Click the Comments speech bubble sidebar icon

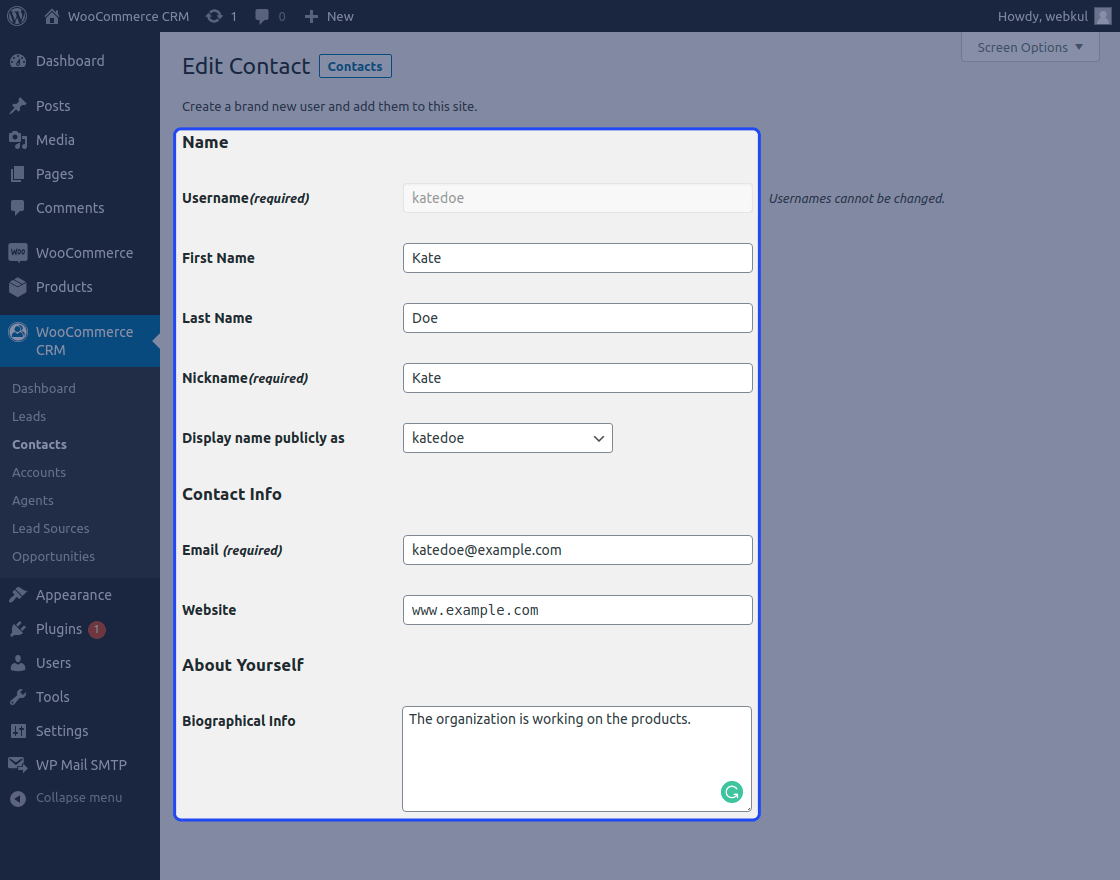pos(18,208)
